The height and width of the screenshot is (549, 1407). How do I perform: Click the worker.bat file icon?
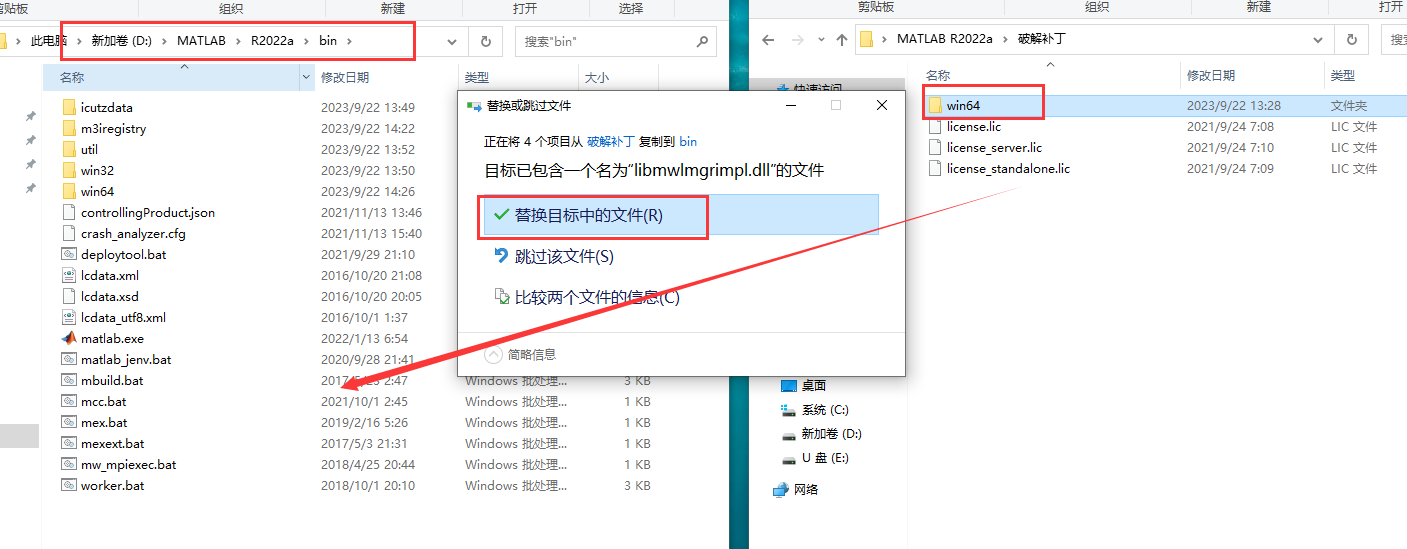tap(69, 485)
